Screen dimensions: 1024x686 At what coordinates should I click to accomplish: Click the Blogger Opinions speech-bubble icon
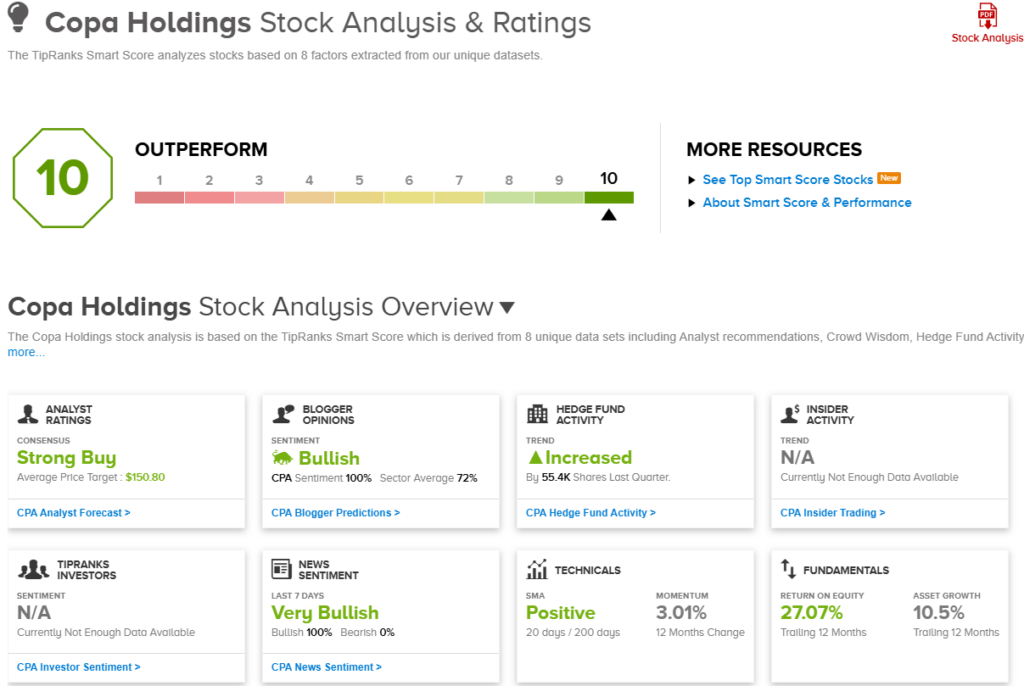click(x=283, y=414)
